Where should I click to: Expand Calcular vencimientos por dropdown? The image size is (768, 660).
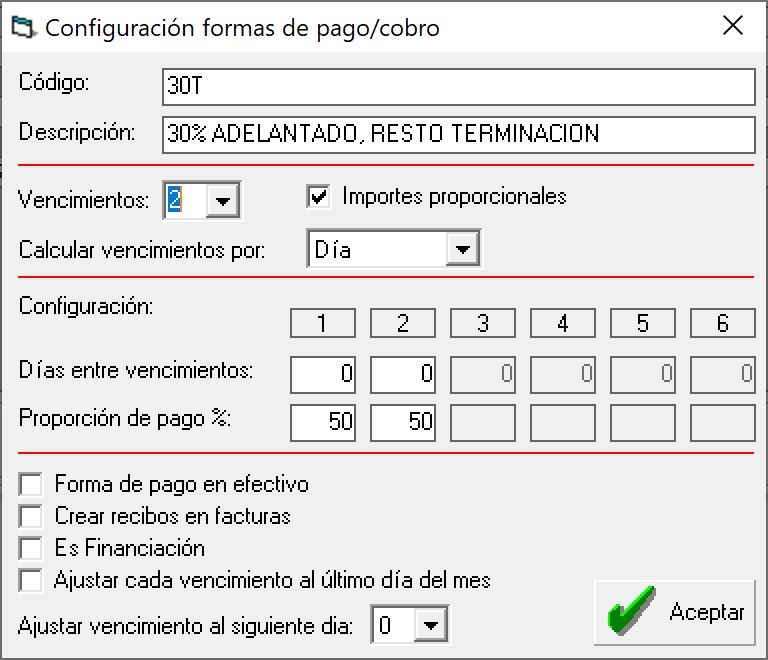[x=462, y=249]
